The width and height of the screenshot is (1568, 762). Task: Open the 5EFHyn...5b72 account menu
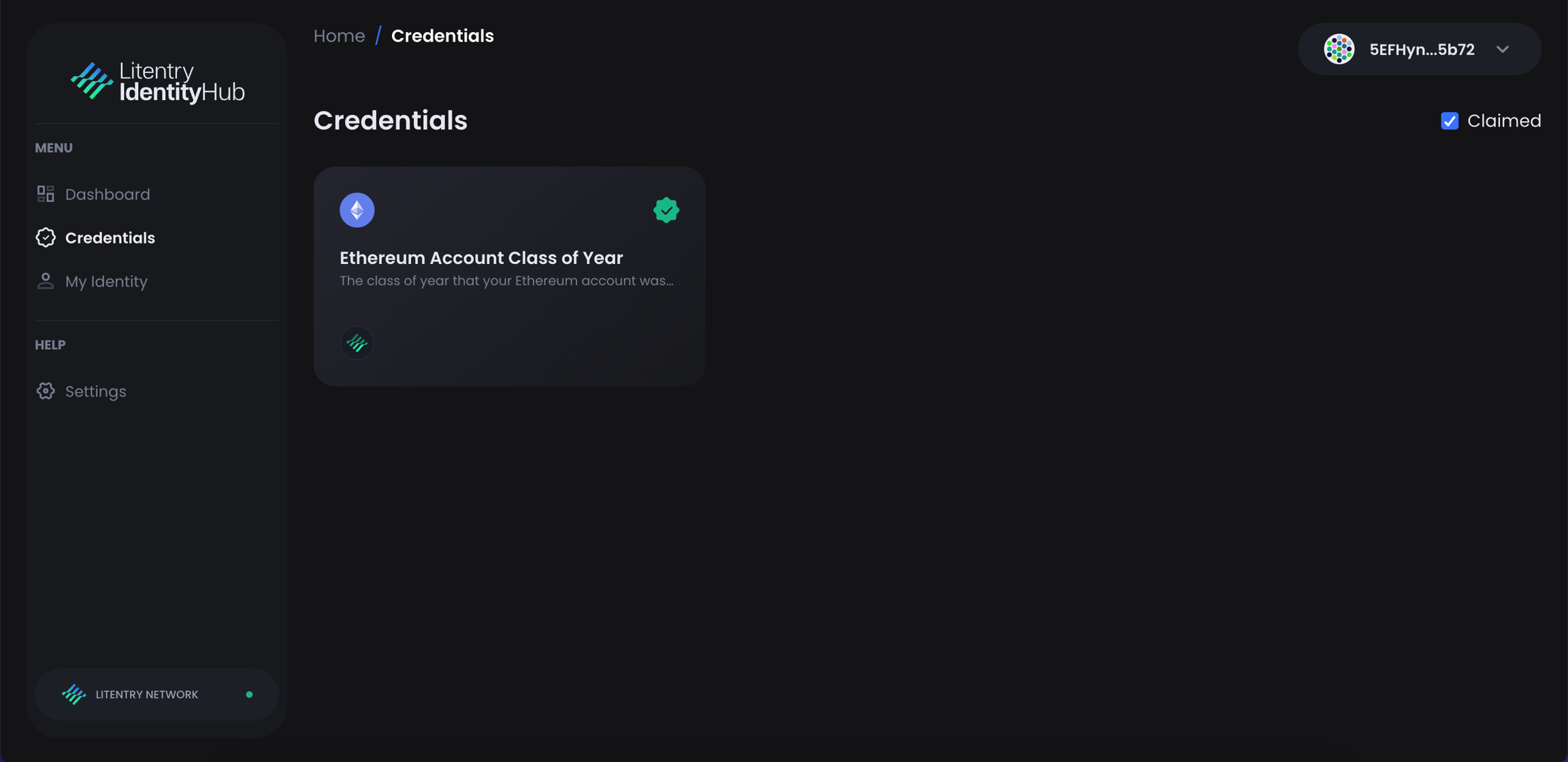pos(1422,50)
